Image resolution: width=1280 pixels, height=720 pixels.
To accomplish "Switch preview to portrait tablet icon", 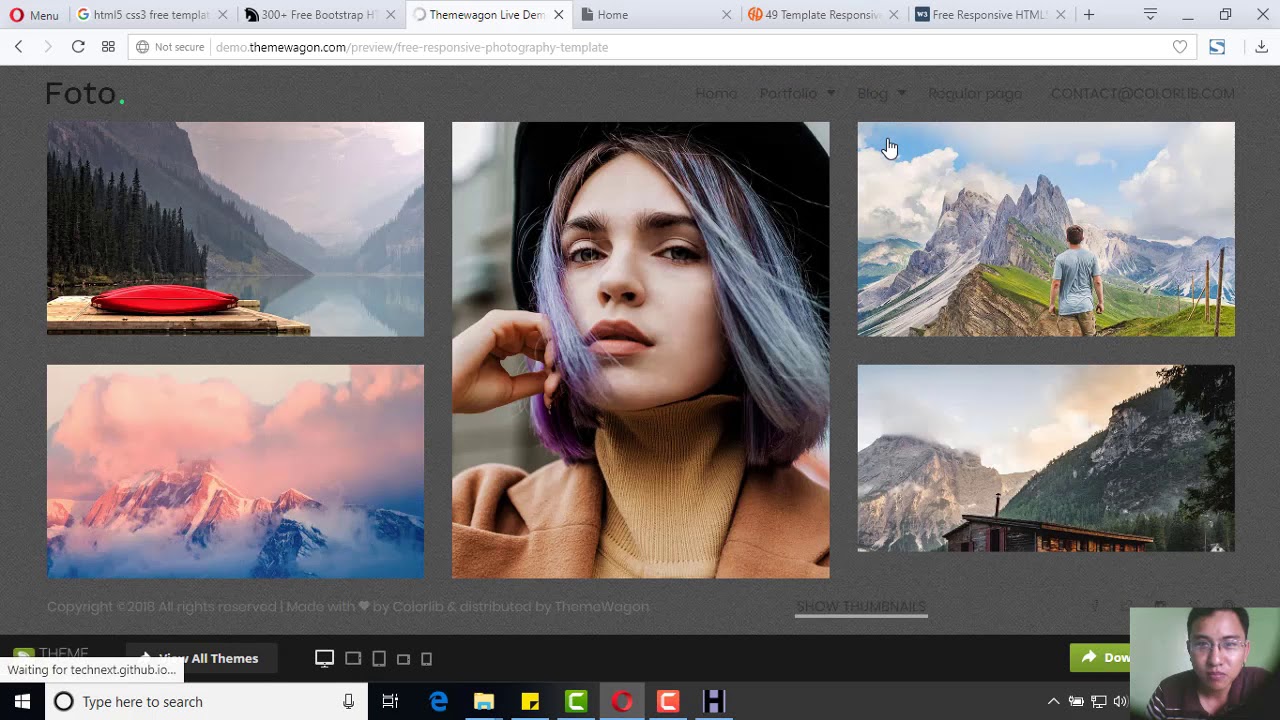I will click(379, 658).
